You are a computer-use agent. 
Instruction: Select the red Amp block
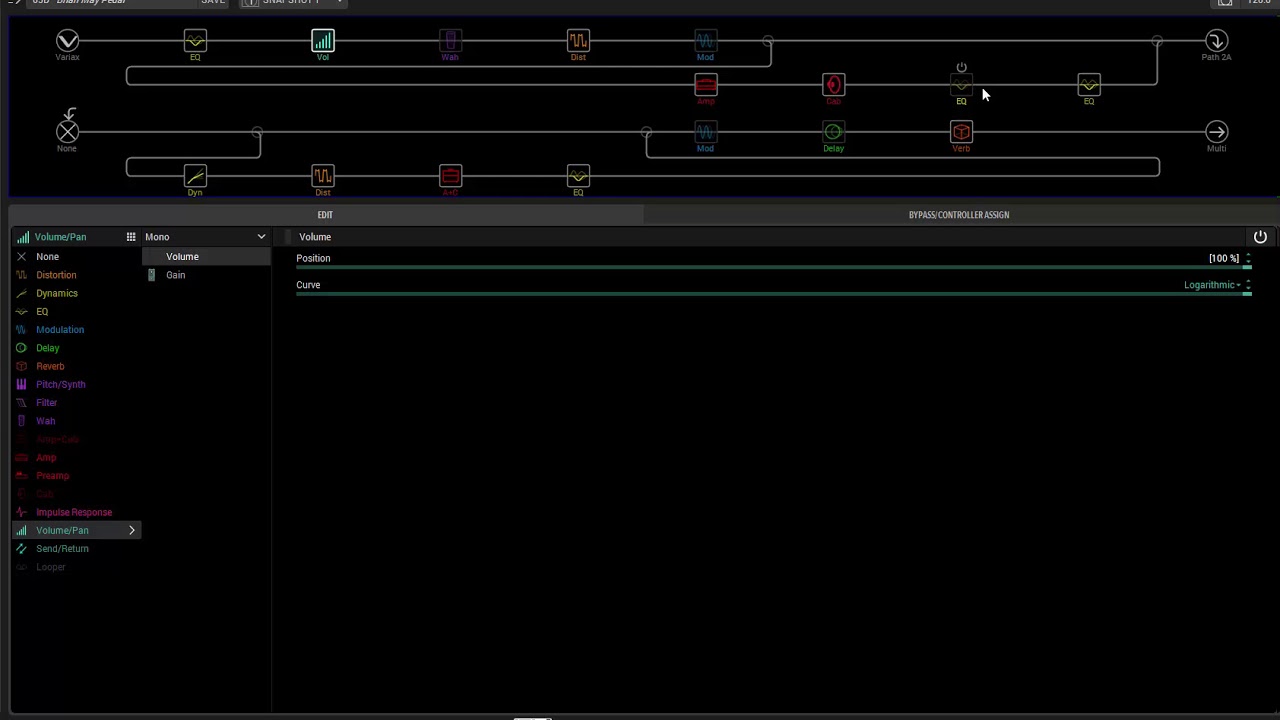coord(705,85)
